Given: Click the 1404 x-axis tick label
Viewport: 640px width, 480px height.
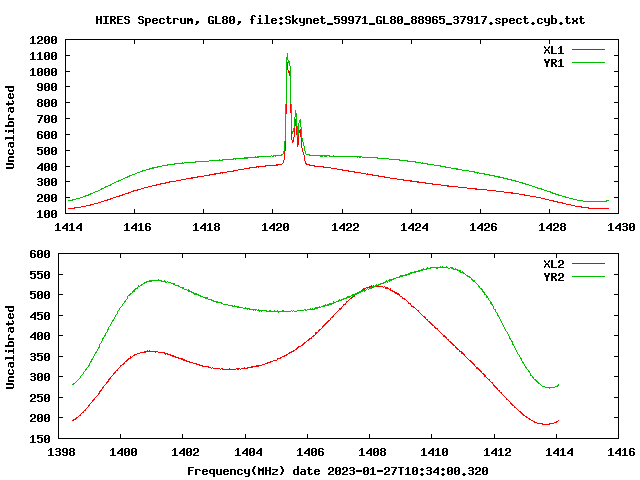Looking at the screenshot, I should (x=247, y=452).
